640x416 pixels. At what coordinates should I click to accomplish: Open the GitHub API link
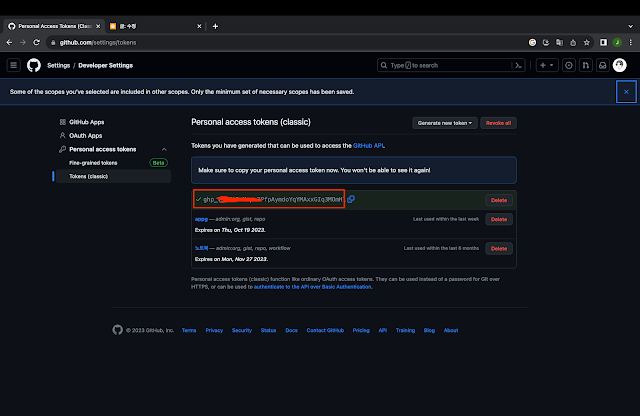(x=369, y=146)
